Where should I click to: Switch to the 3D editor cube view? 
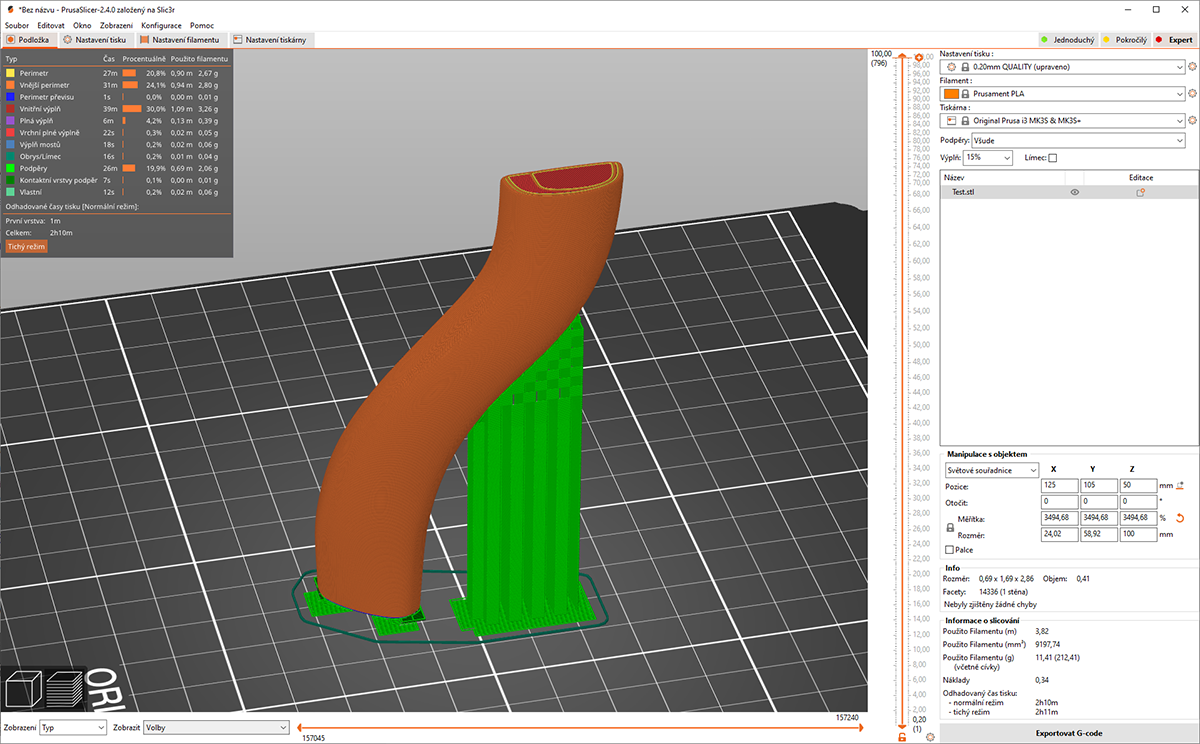22,692
